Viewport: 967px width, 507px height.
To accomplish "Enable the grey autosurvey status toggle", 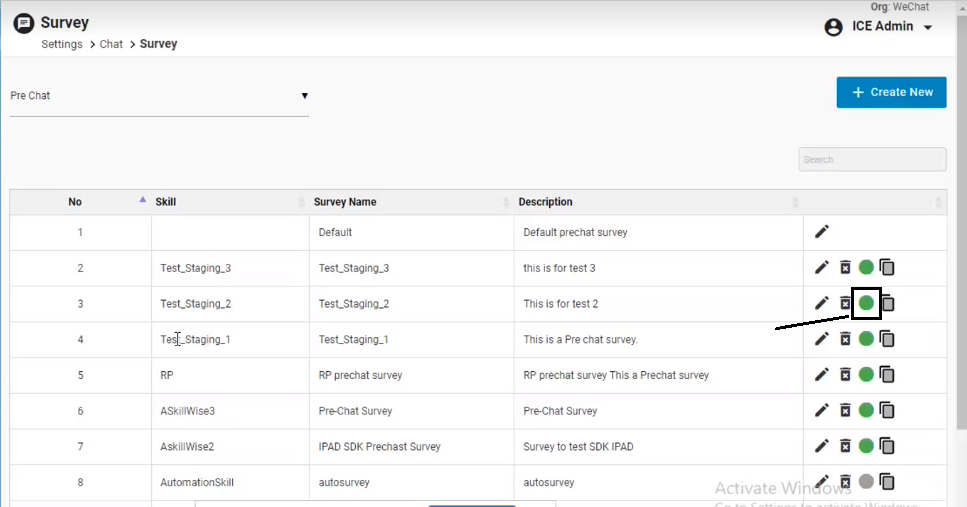I will pyautogui.click(x=866, y=482).
